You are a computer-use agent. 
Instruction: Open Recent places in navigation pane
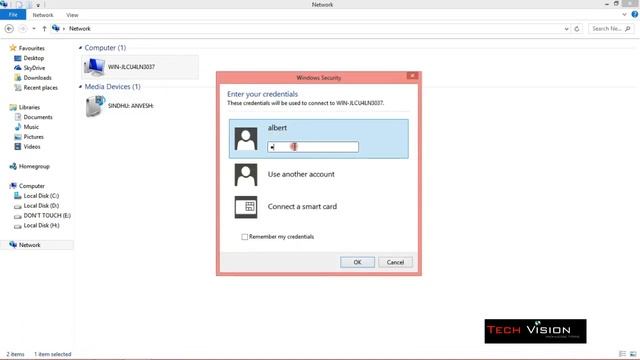[40, 87]
